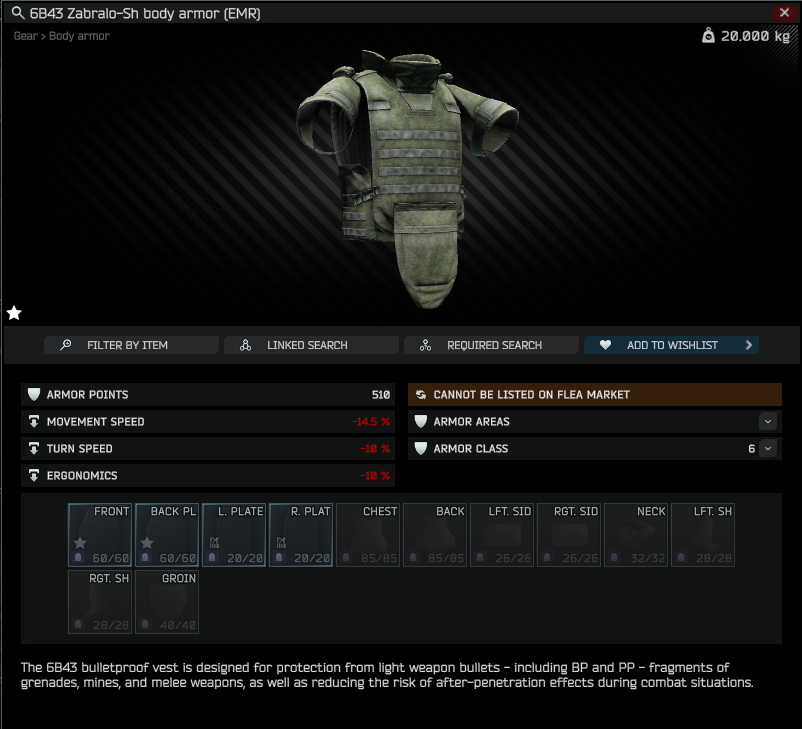Viewport: 802px width, 729px height.
Task: Expand wishlist arrow chevron
Action: (x=749, y=345)
